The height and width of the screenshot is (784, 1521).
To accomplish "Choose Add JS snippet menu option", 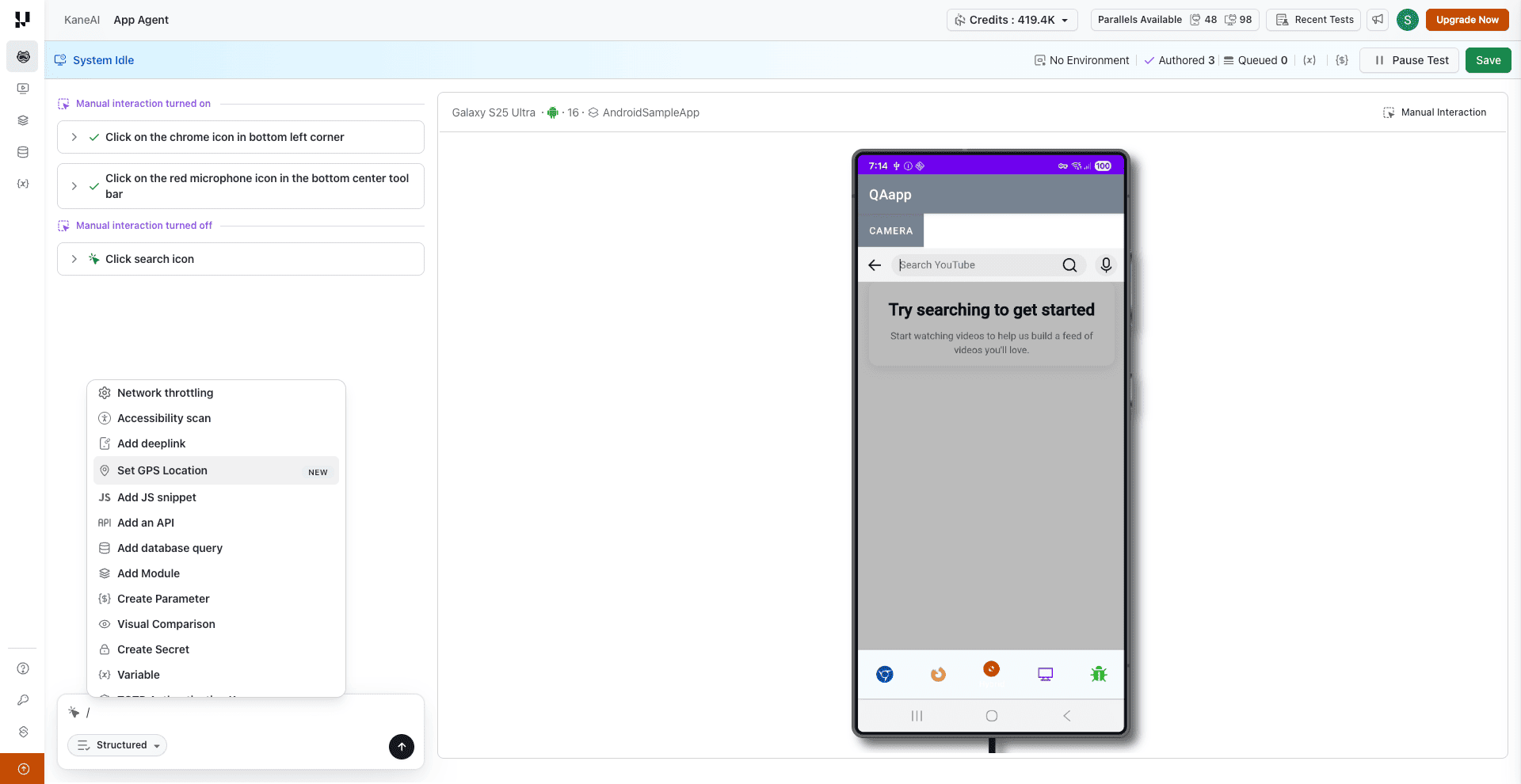I will click(x=157, y=497).
